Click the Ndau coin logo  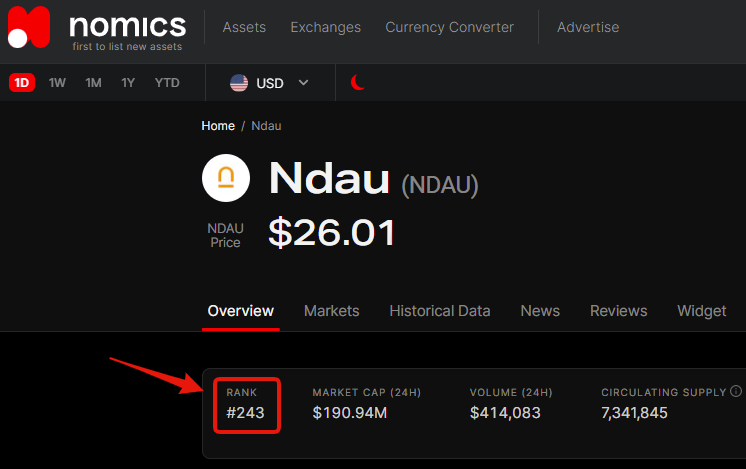226,178
